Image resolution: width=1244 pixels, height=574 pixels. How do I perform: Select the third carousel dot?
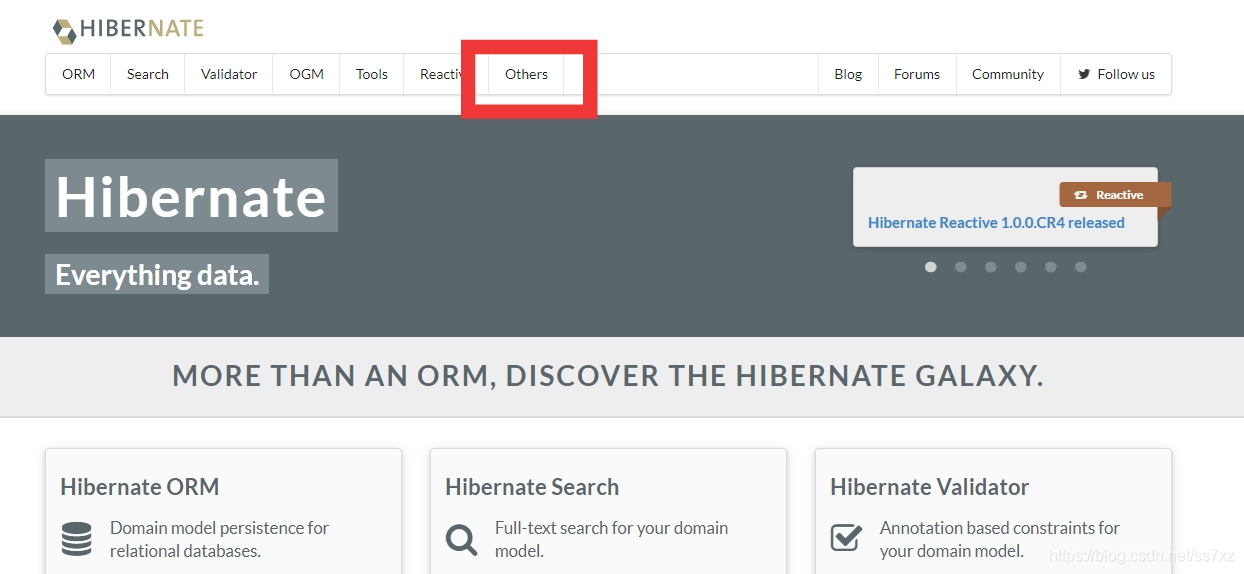[x=991, y=267]
